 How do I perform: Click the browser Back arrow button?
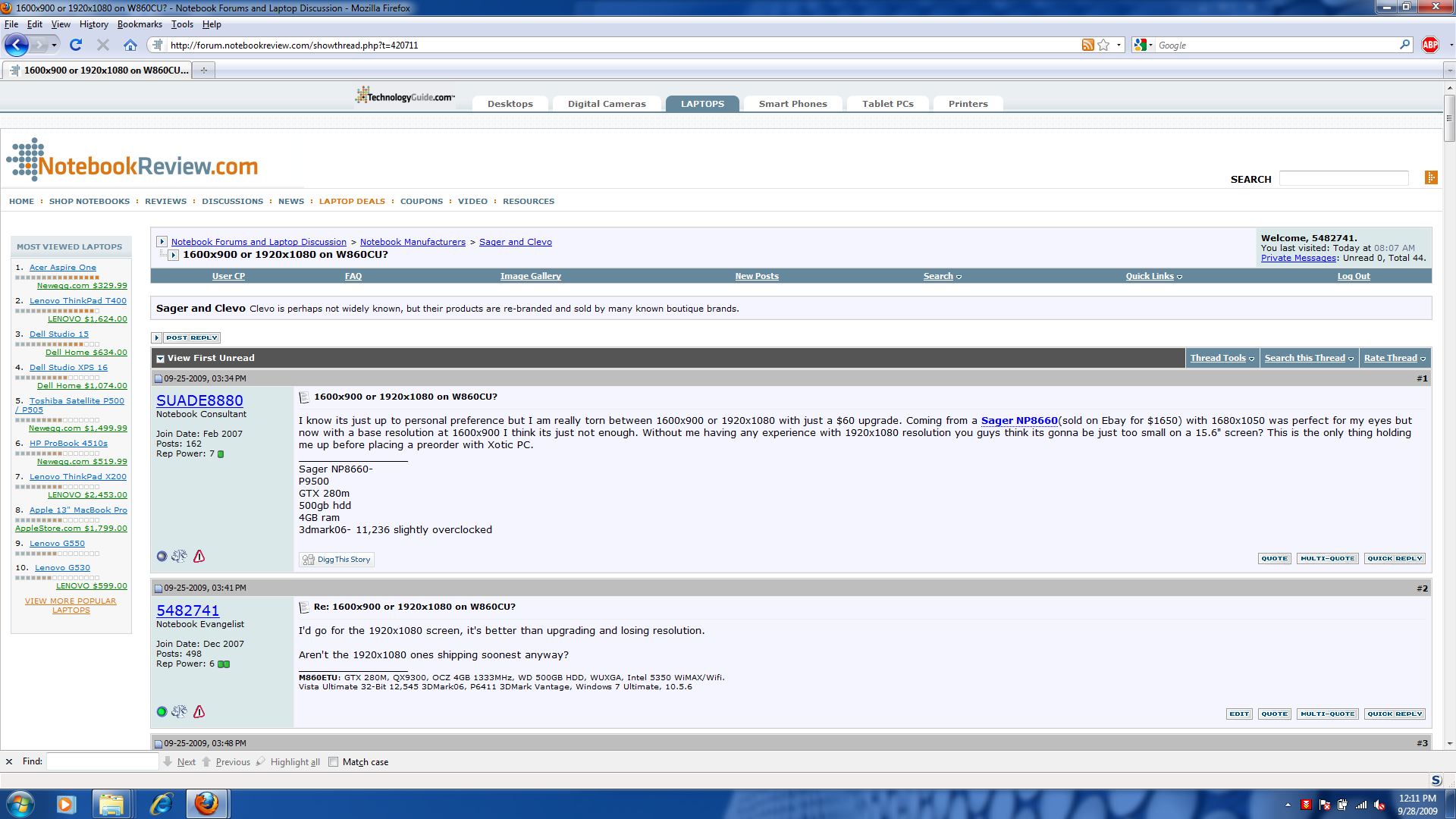[17, 45]
